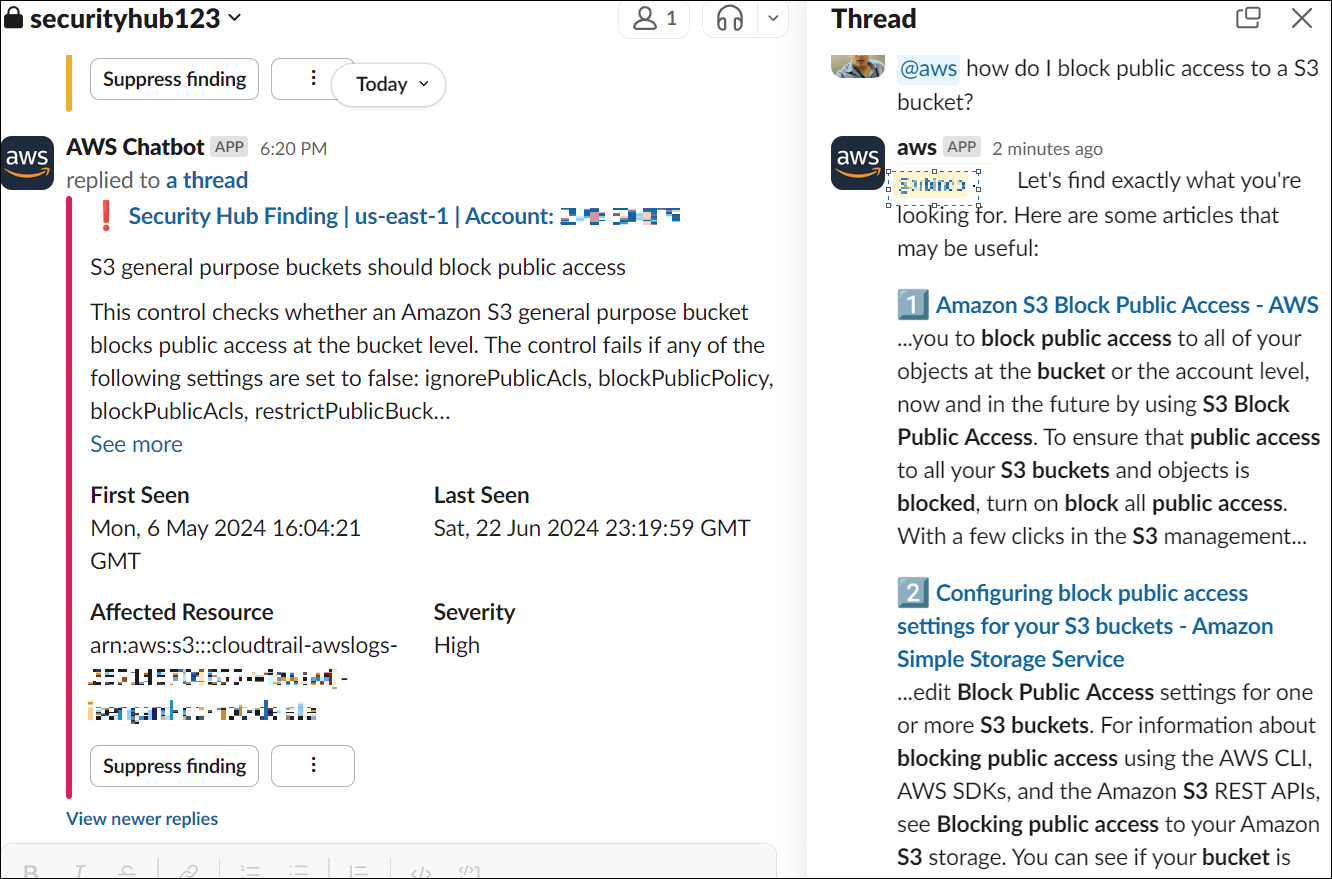Open the code block icon in the composer
This screenshot has height=879, width=1332.
[468, 870]
